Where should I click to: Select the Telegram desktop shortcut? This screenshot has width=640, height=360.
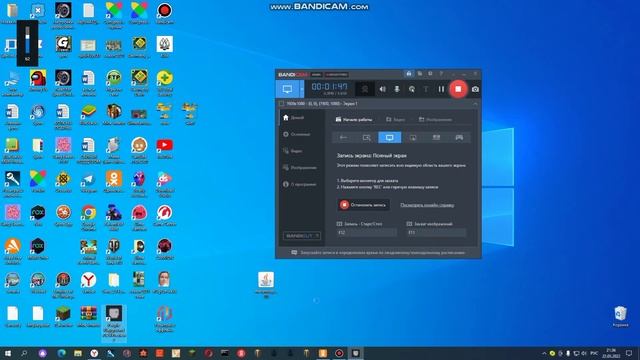[89, 182]
